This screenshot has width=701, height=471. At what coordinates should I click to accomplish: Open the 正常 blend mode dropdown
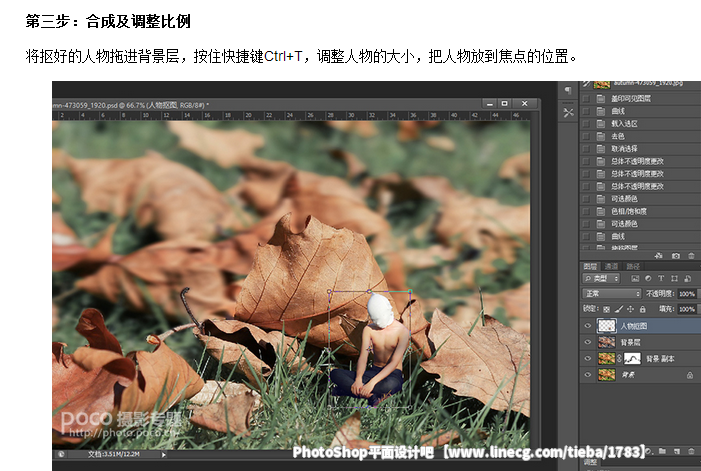tap(612, 294)
